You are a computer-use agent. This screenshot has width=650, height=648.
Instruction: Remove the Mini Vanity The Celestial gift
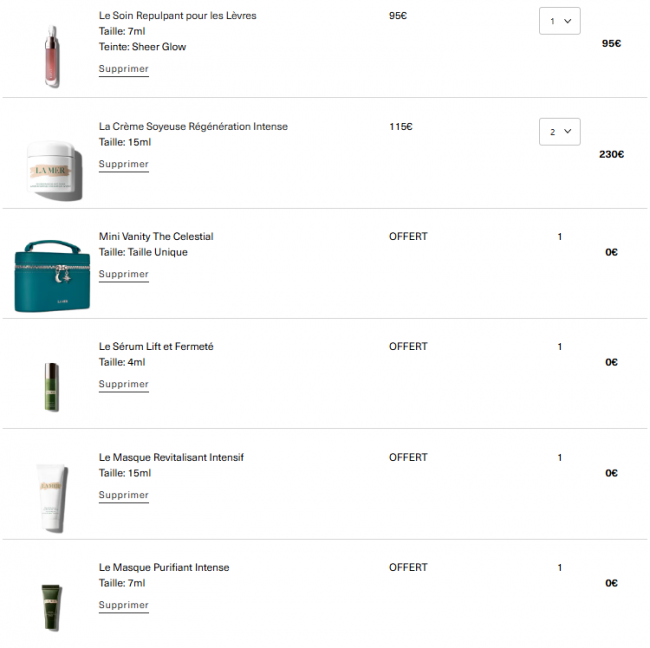(124, 274)
